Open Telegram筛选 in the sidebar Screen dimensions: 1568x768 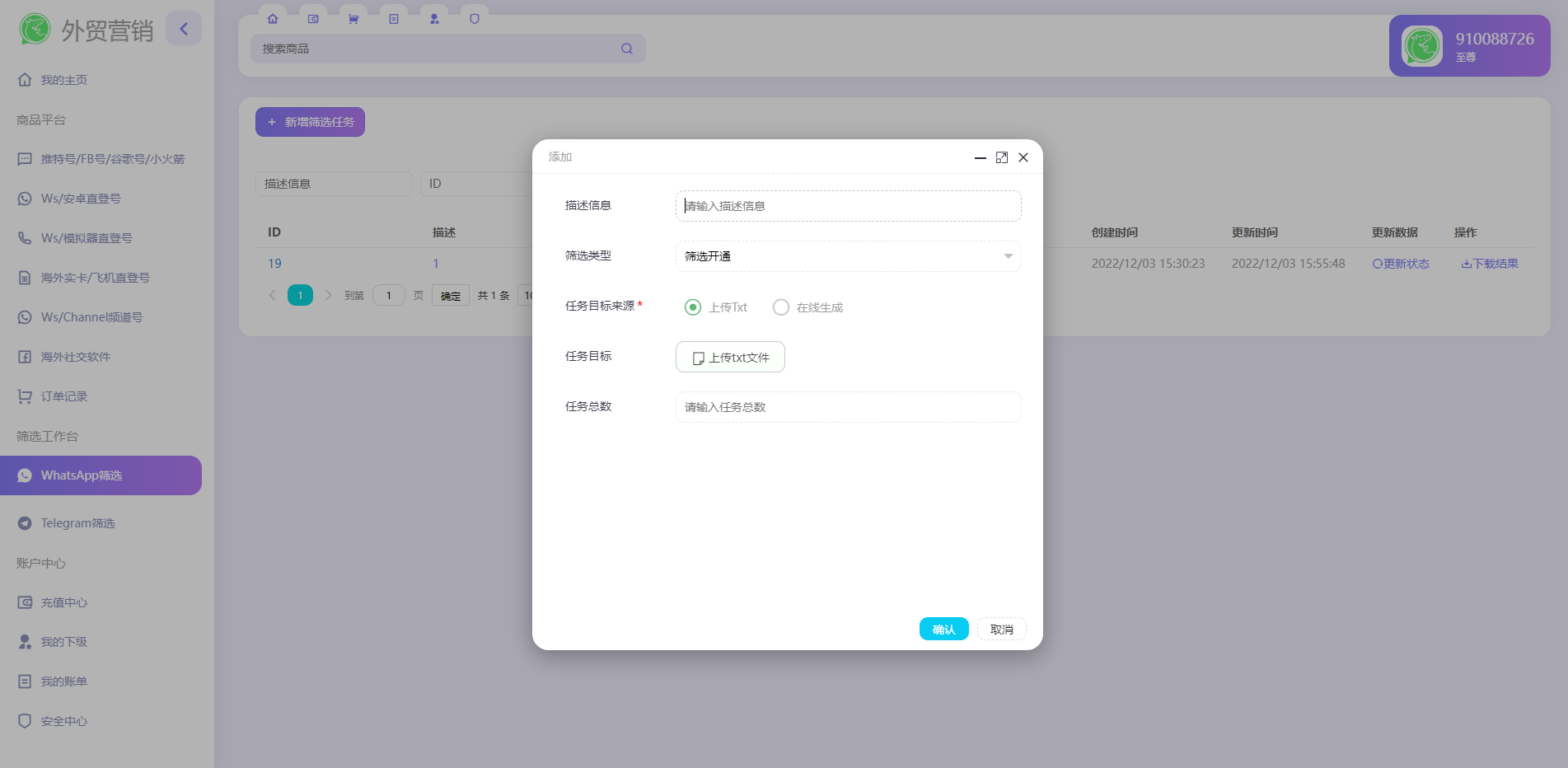[x=77, y=523]
